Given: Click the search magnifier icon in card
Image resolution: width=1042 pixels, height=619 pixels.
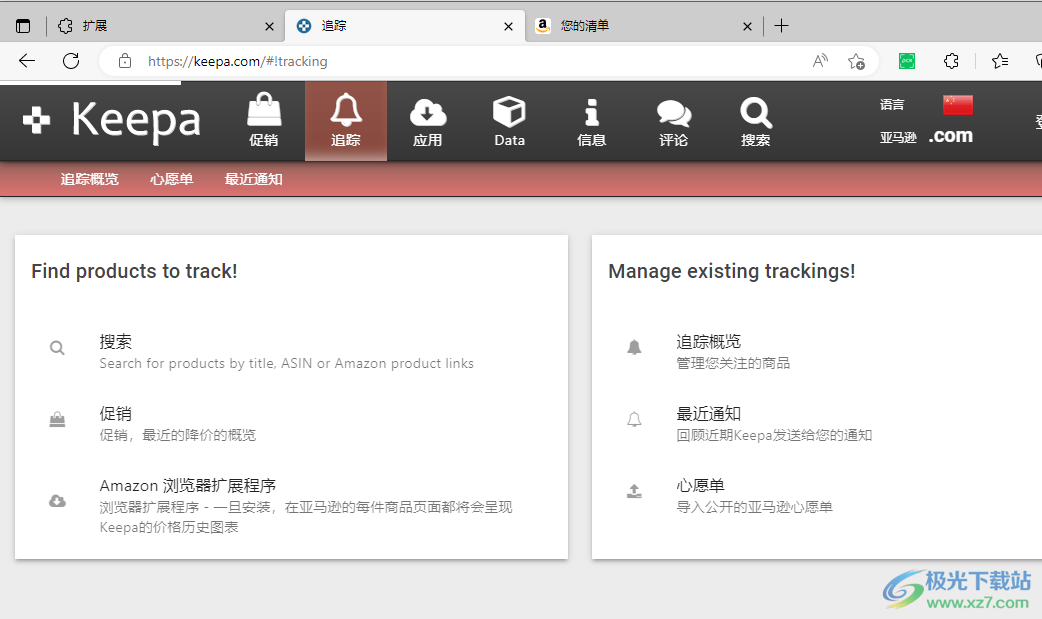Looking at the screenshot, I should coord(57,348).
